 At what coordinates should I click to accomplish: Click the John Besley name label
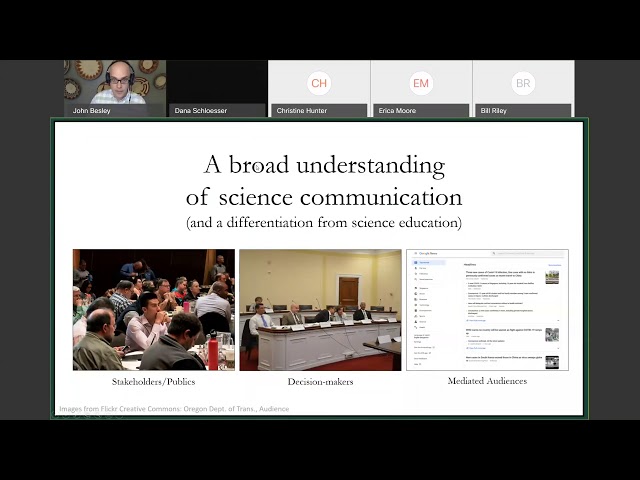click(x=91, y=111)
